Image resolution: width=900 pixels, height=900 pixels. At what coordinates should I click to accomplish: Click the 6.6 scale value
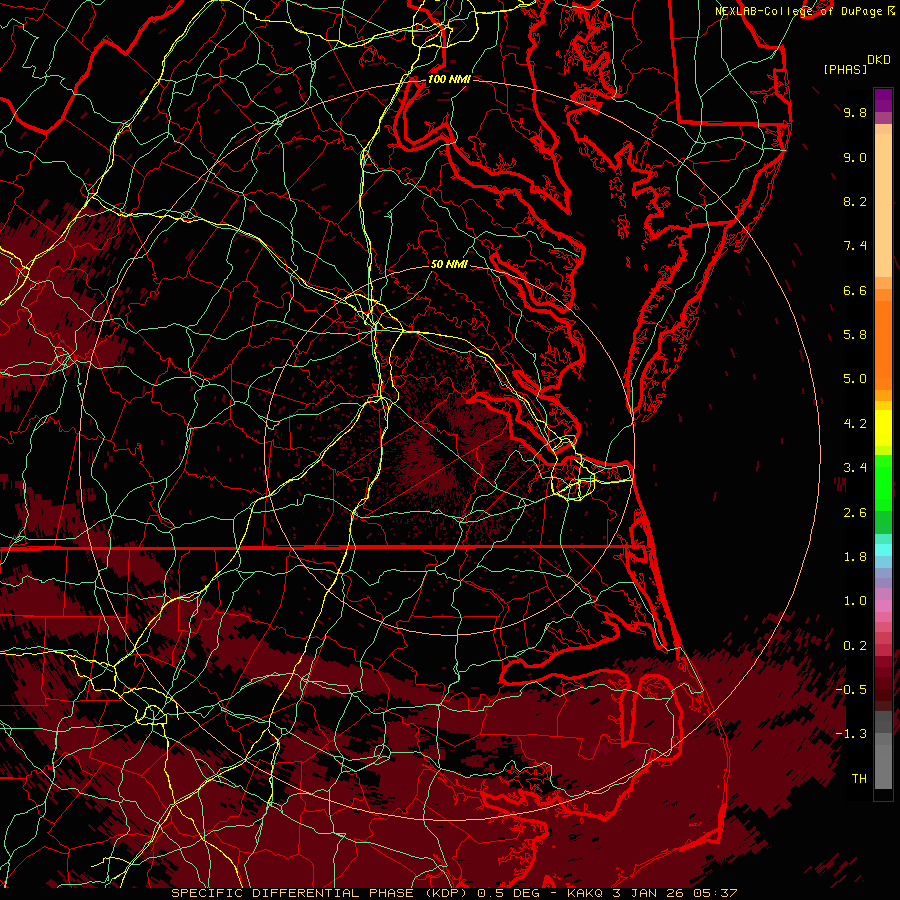click(x=855, y=290)
